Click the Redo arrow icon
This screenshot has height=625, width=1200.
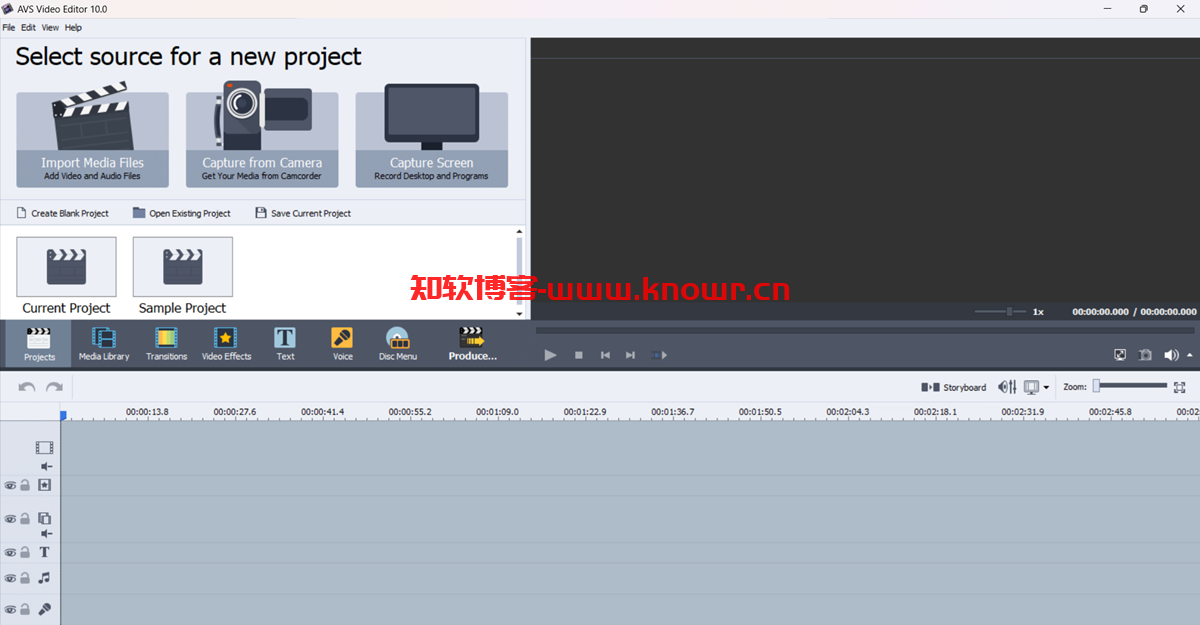click(x=54, y=387)
